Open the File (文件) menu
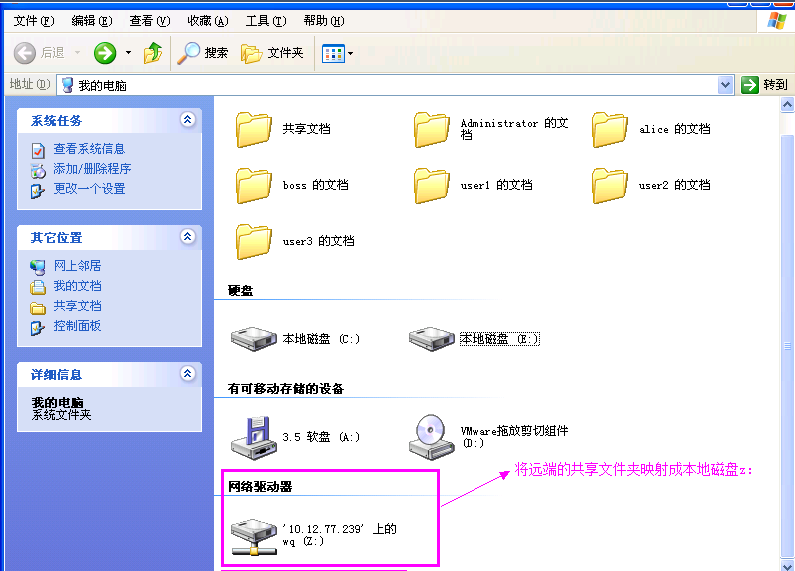Viewport: 795px width, 571px height. click(x=34, y=21)
